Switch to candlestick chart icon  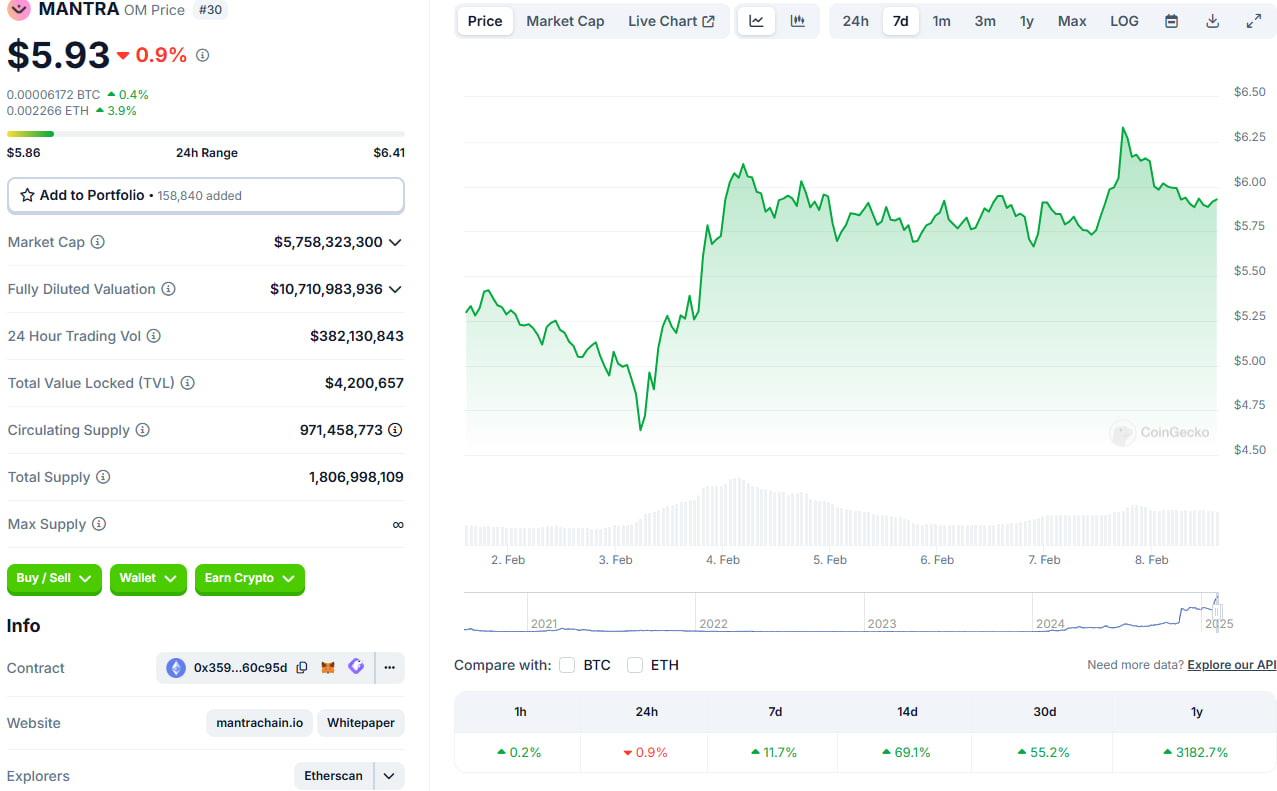(x=797, y=21)
